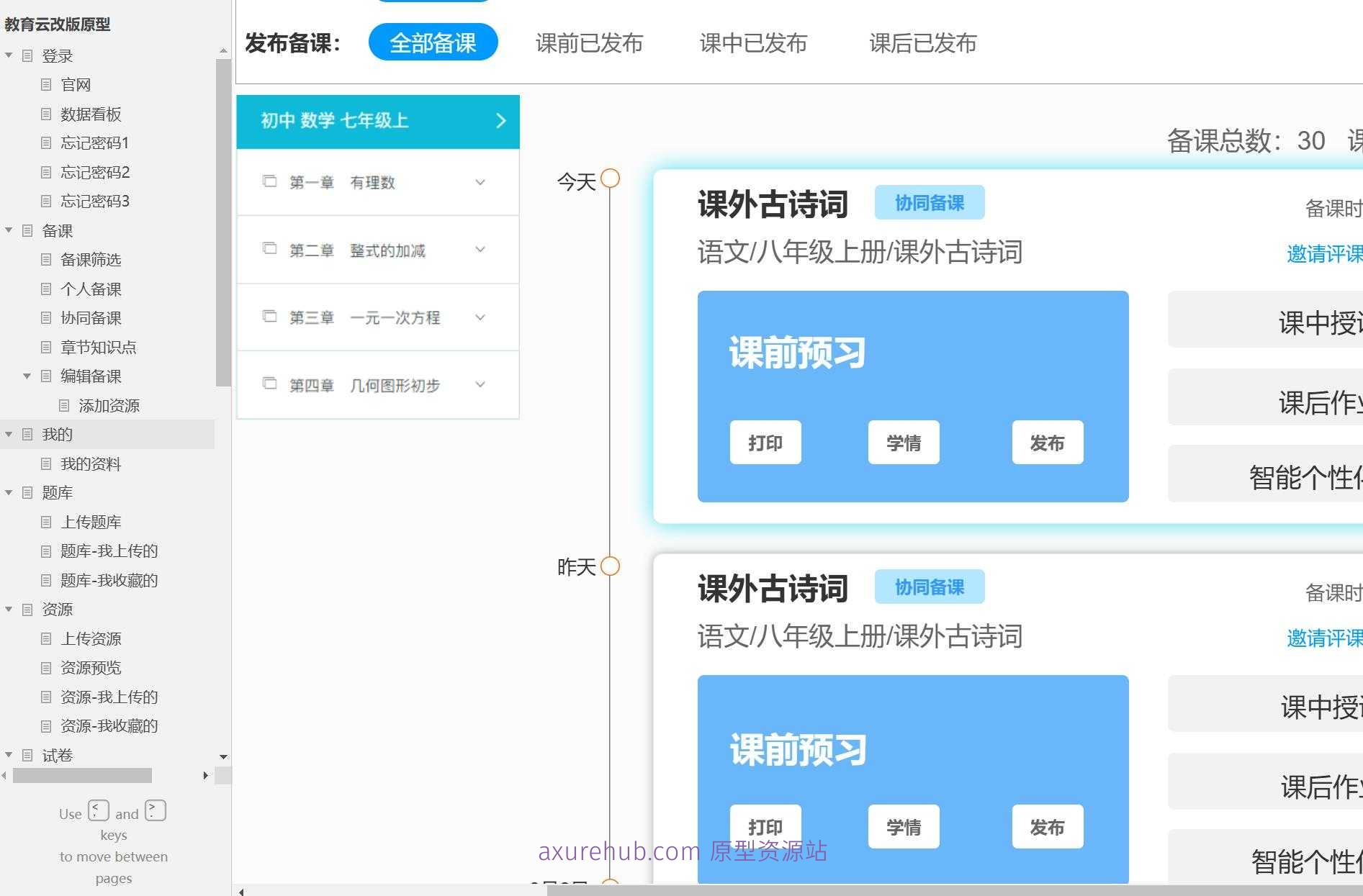The width and height of the screenshot is (1363, 896).
Task: Click the sidebar vertical scrollbar thumb
Action: pyautogui.click(x=223, y=223)
